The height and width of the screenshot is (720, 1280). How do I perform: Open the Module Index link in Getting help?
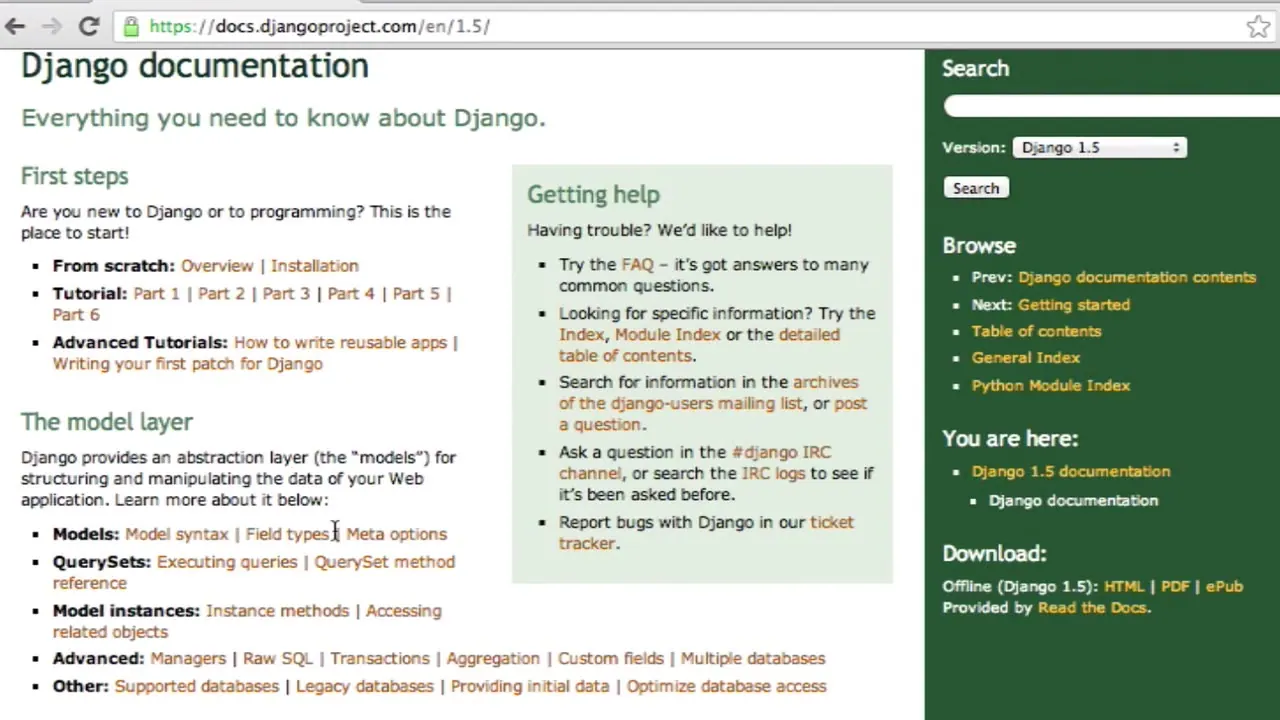click(x=667, y=335)
